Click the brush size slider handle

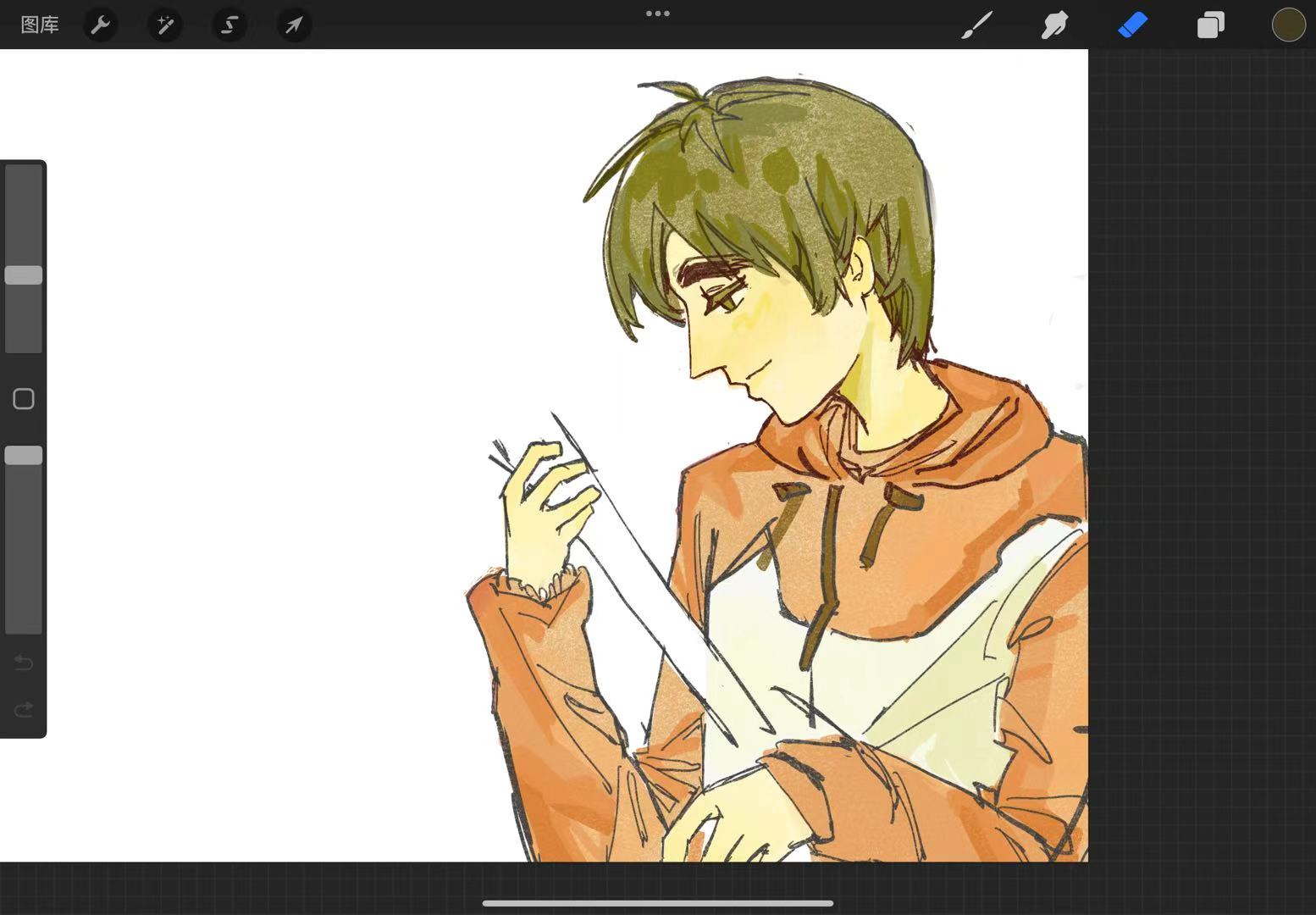click(24, 275)
